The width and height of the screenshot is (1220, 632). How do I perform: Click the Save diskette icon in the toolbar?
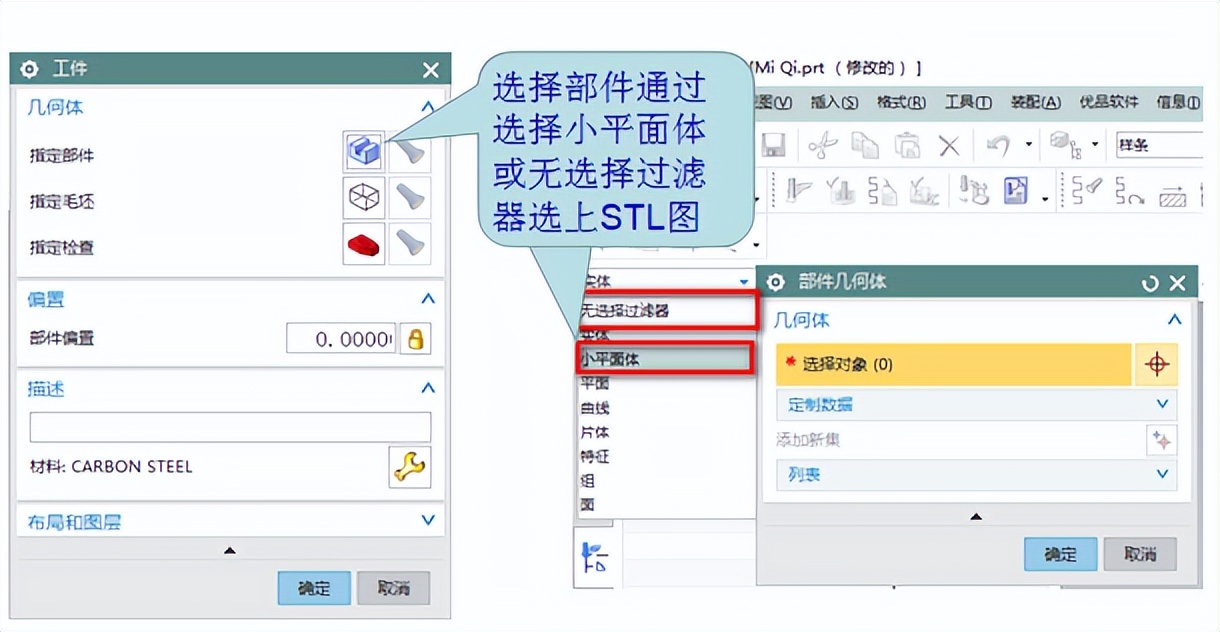click(775, 144)
